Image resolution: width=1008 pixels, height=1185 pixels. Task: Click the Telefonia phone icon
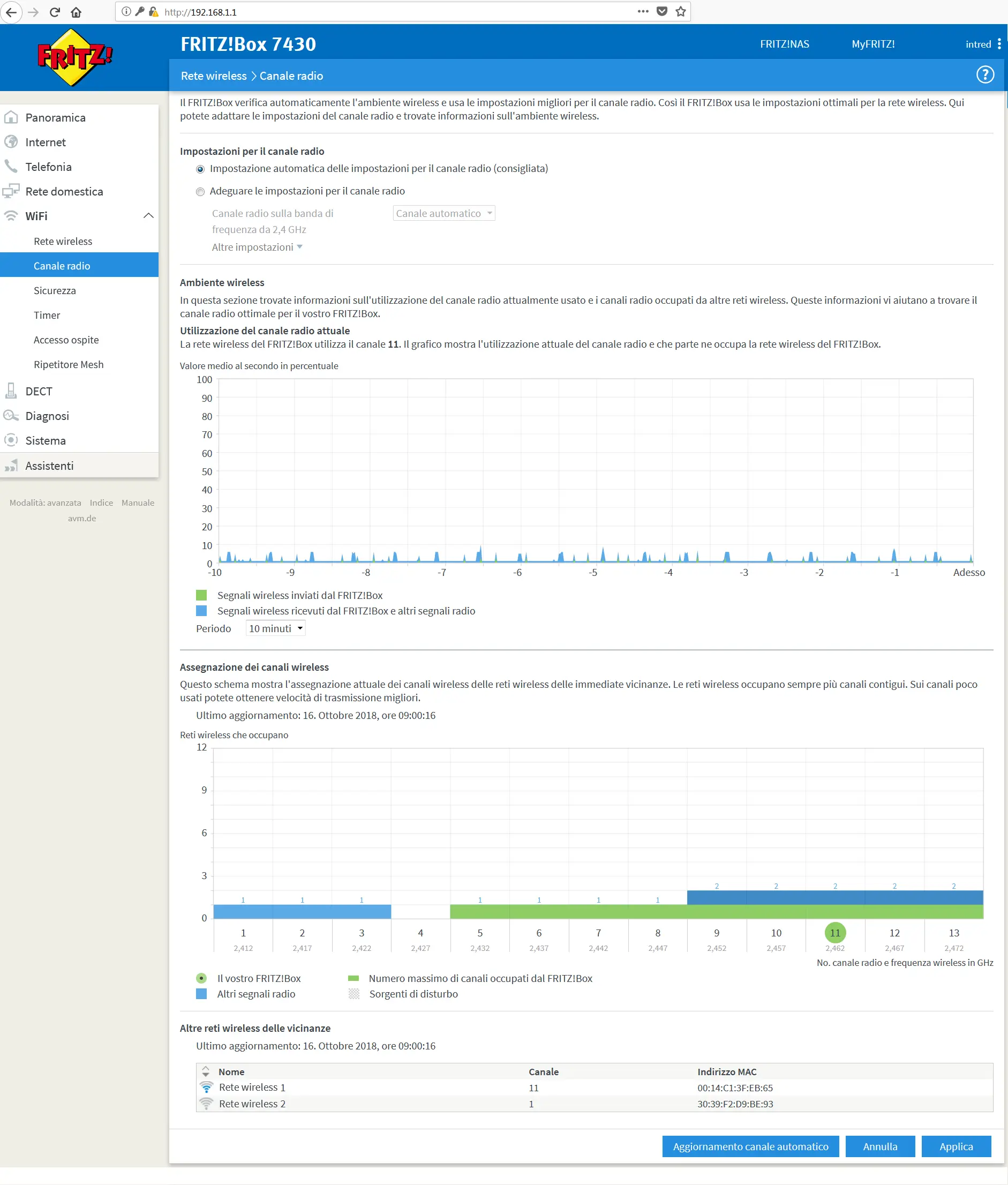pyautogui.click(x=11, y=167)
